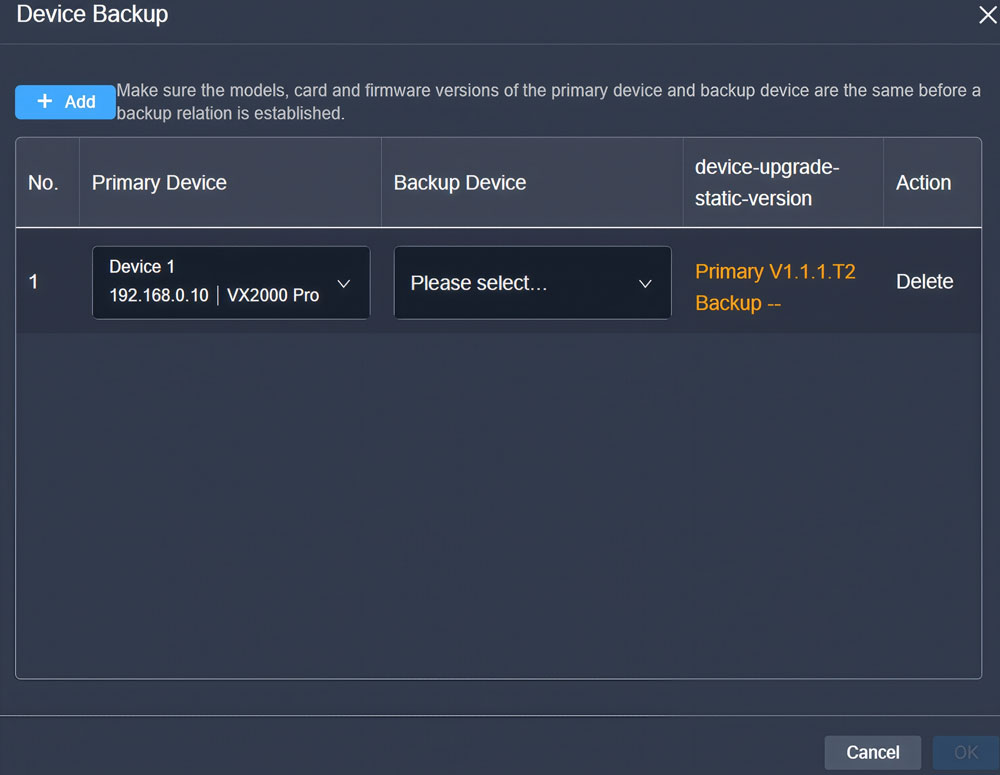Click the firmware versions notice text

(x=548, y=102)
